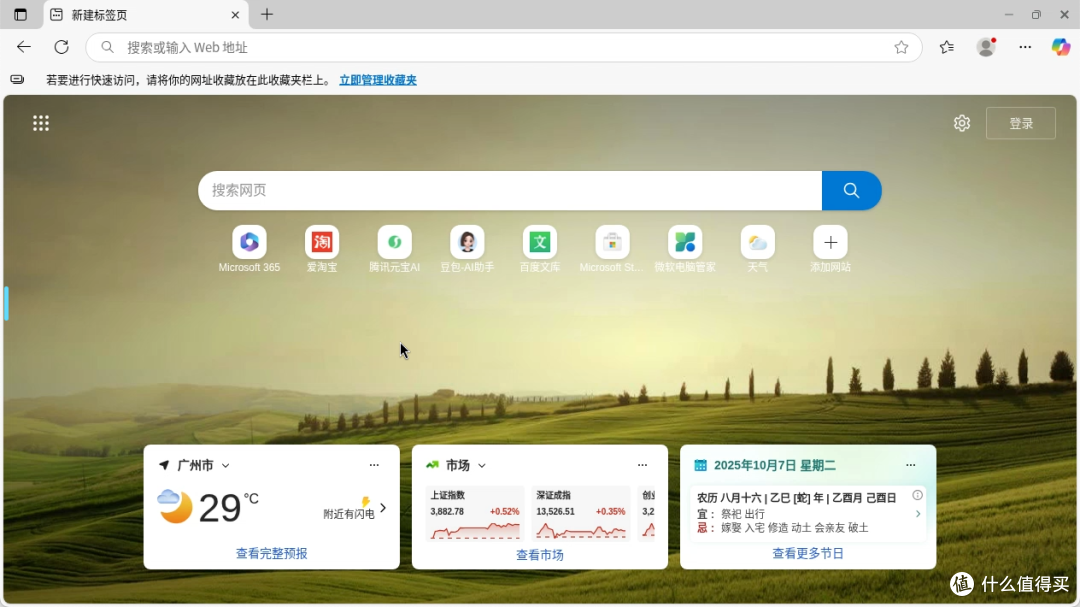Open the 微软电脑管家 shortcut icon

685,242
